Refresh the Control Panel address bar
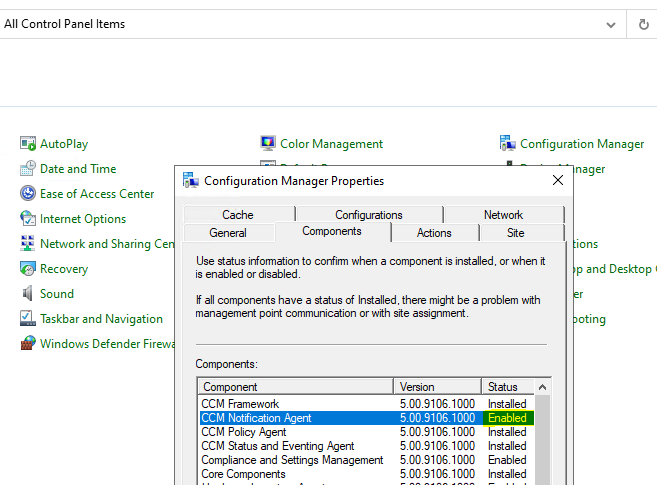This screenshot has width=657, height=485. [644, 24]
